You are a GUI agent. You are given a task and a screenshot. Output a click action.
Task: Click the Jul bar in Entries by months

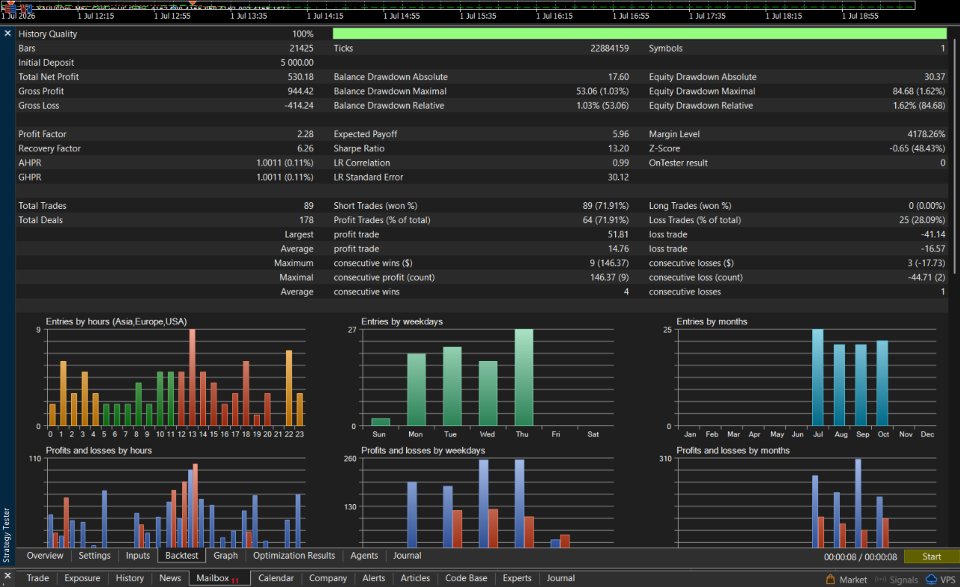pyautogui.click(x=817, y=377)
